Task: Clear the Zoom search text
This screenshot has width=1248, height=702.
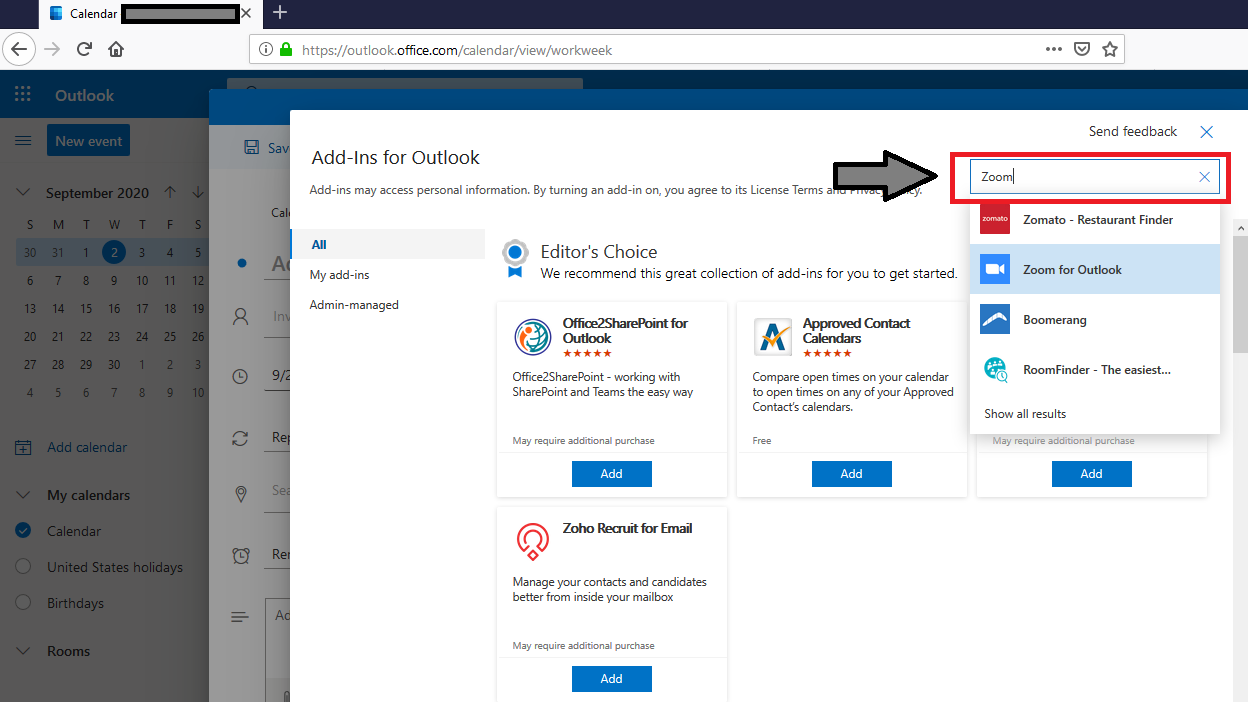Action: tap(1204, 177)
